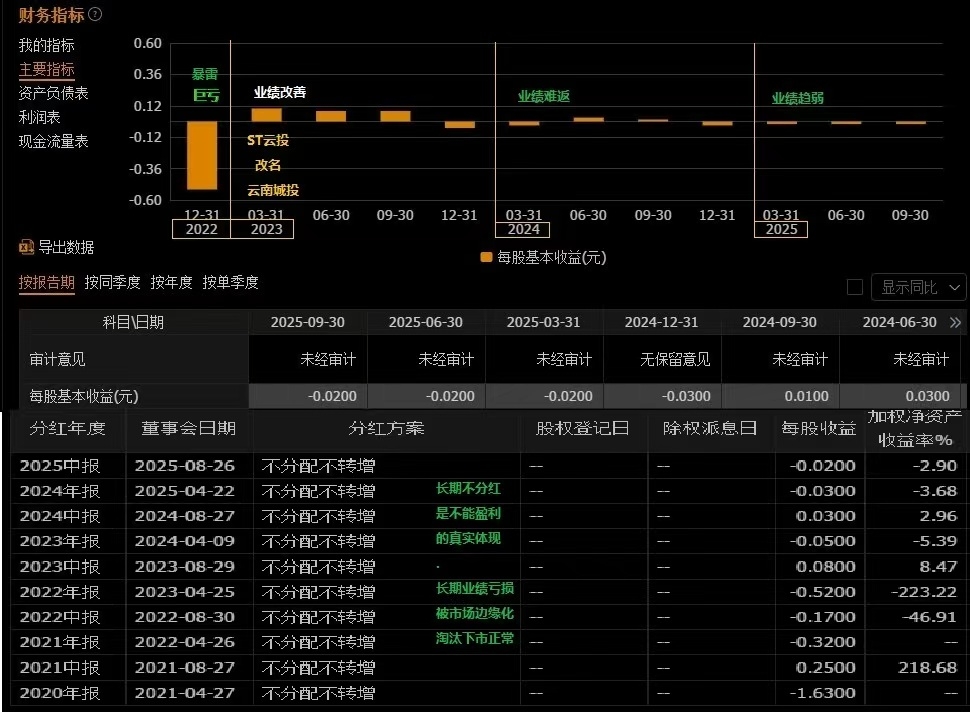
Task: Open 利润表 in the sidebar
Action: (x=40, y=118)
